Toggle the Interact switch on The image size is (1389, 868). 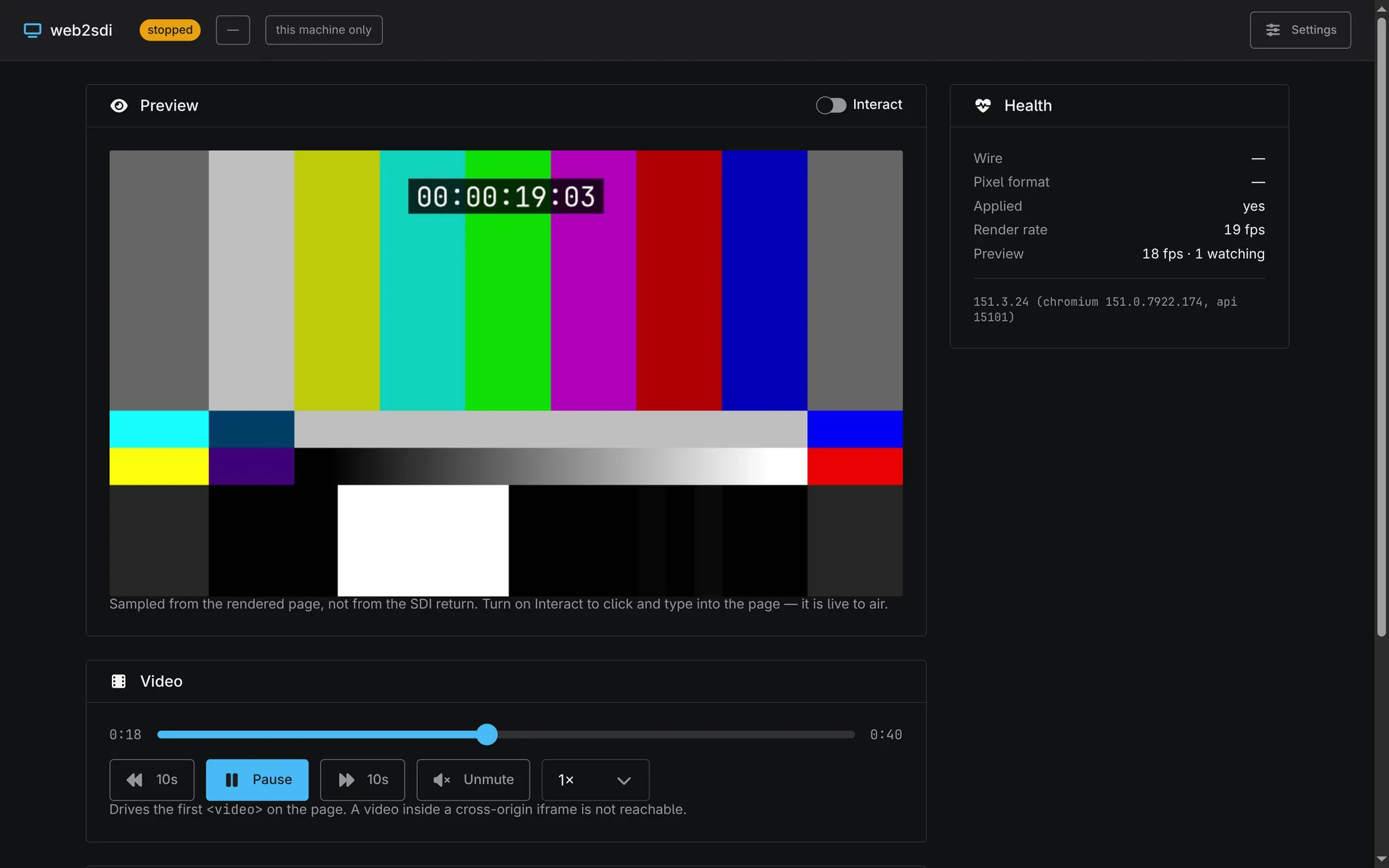click(831, 105)
